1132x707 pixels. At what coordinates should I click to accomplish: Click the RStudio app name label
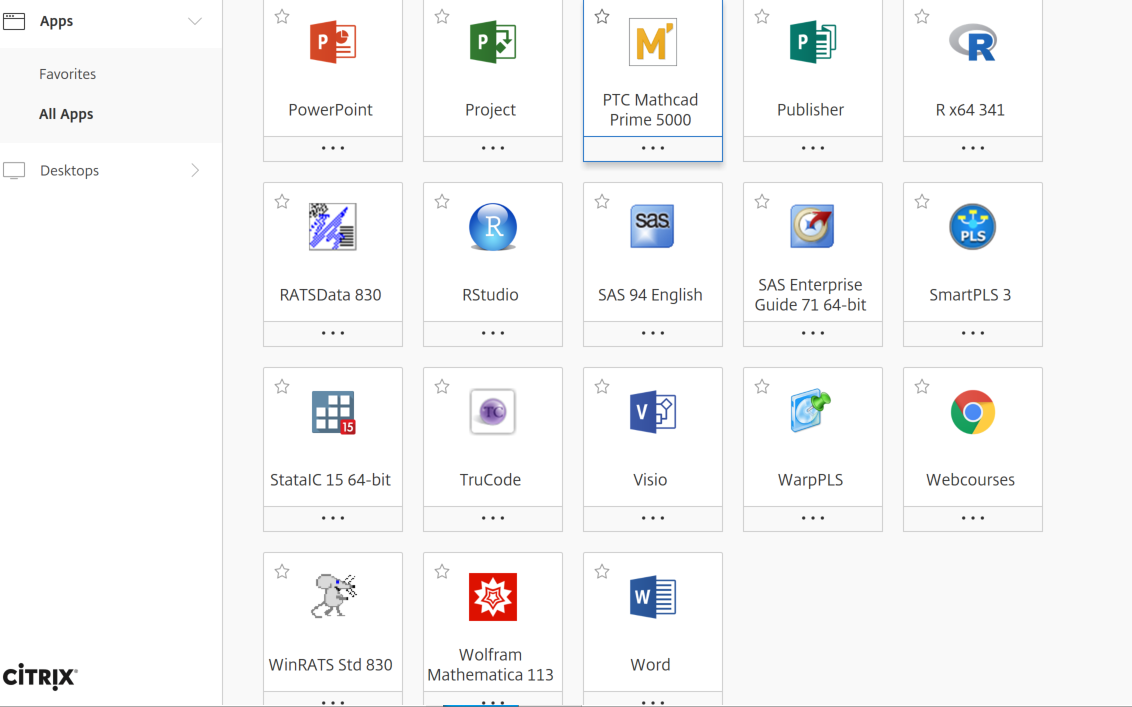tap(490, 295)
